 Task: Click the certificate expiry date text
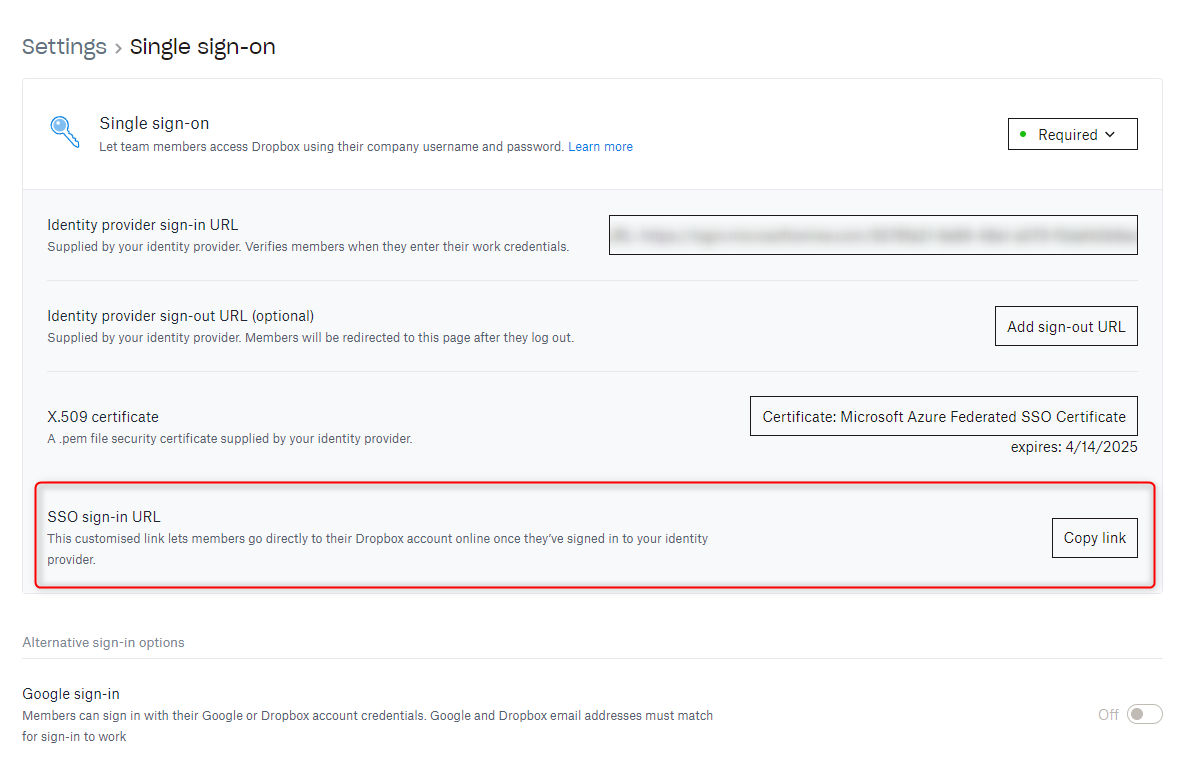click(x=1073, y=447)
